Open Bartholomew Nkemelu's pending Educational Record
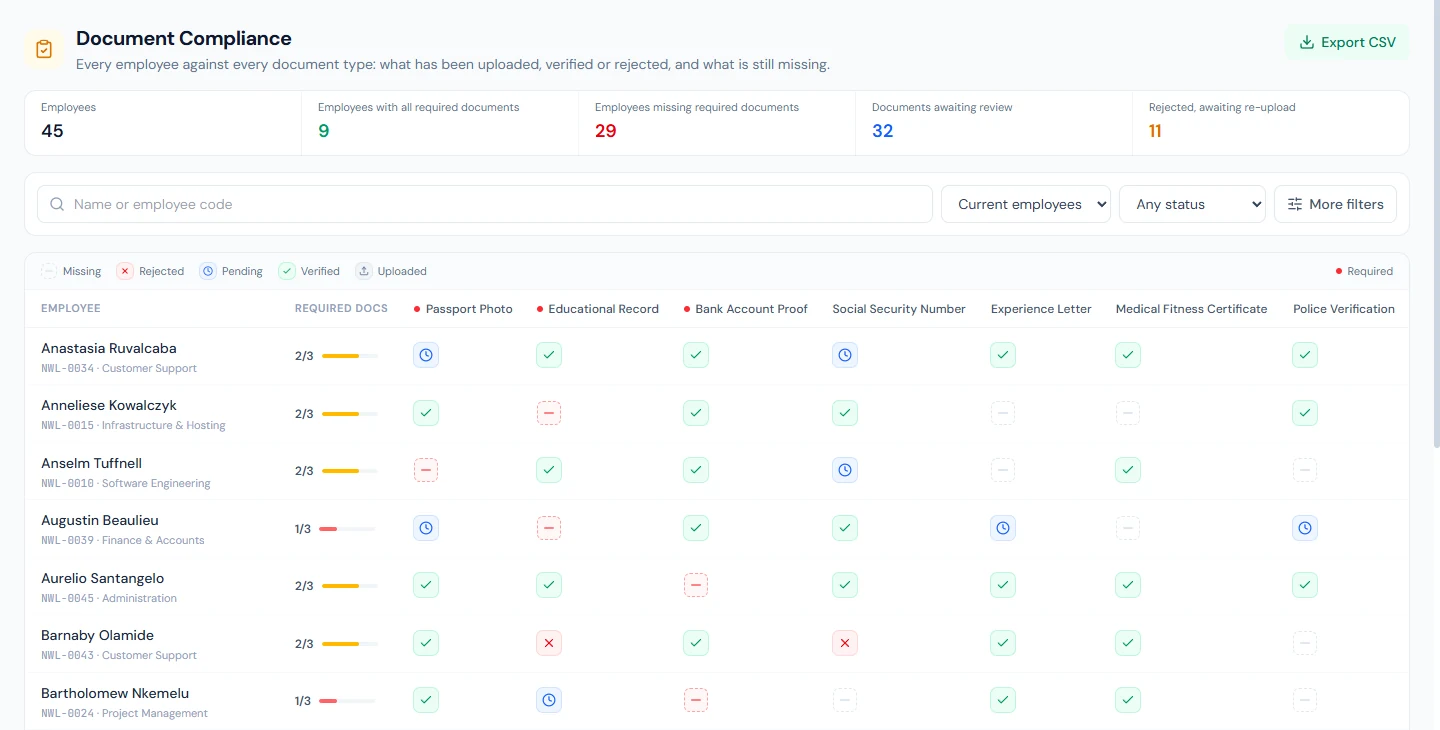 click(x=548, y=700)
